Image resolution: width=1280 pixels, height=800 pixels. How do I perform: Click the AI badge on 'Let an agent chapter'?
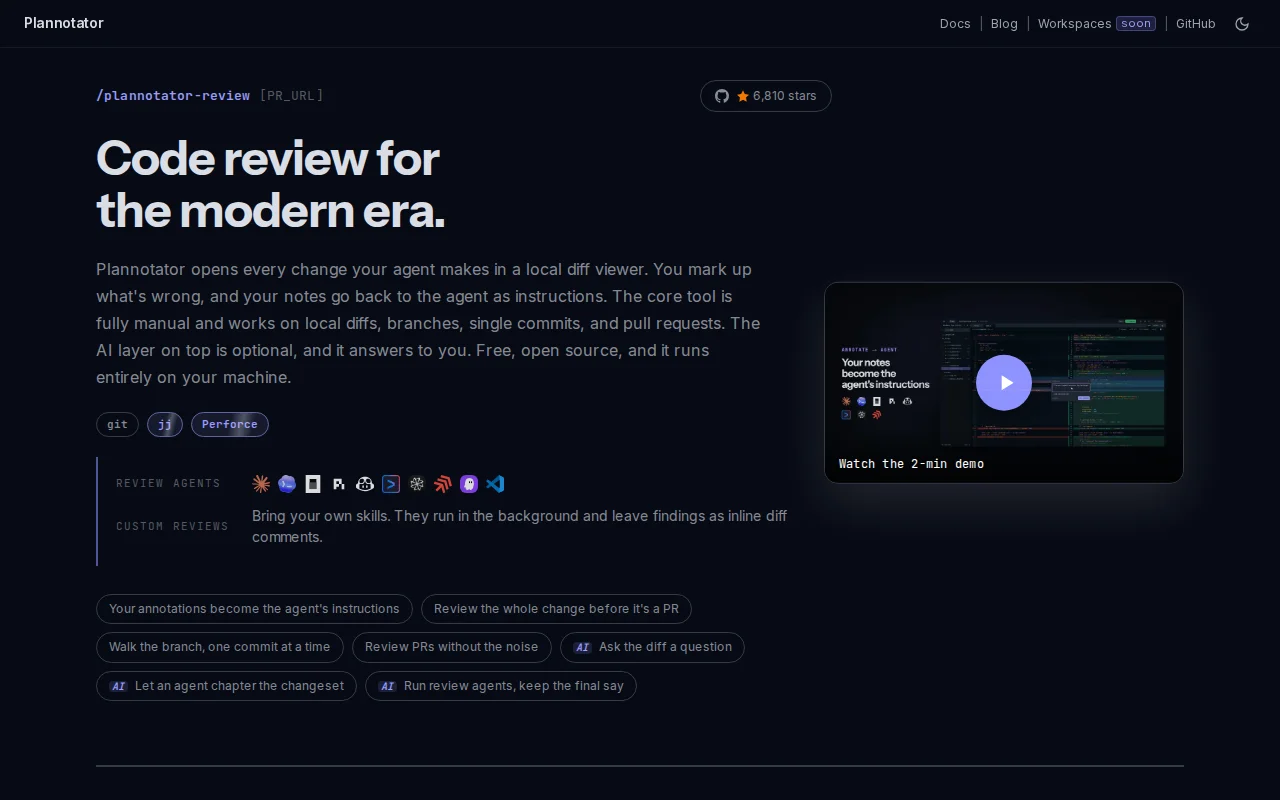coord(118,687)
